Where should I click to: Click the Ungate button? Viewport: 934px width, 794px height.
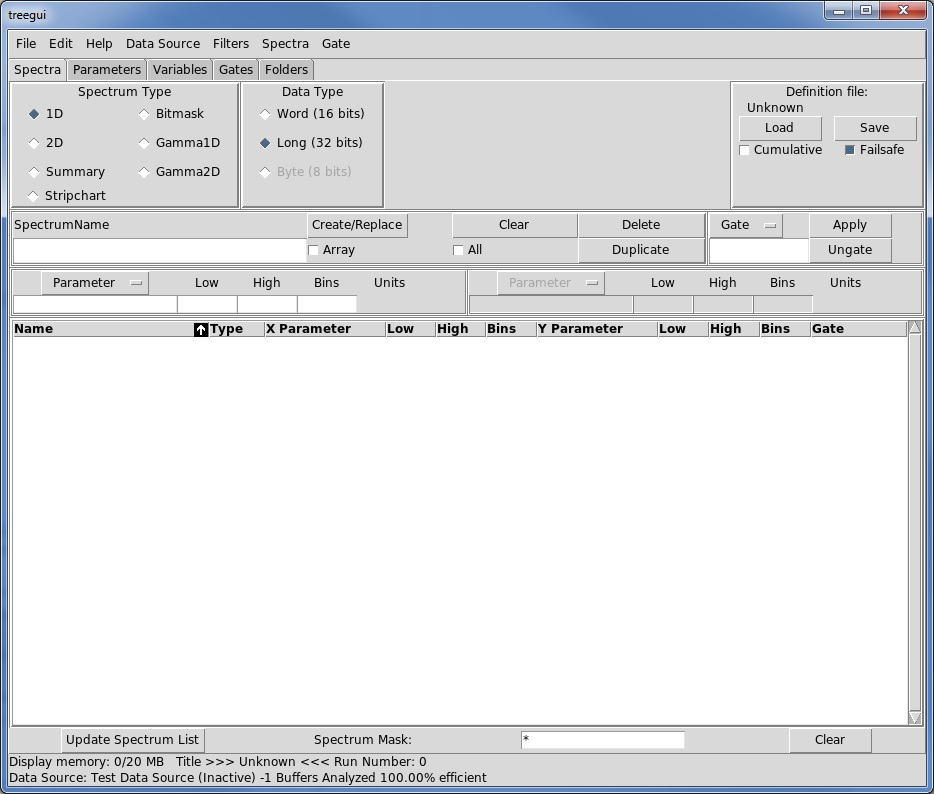click(850, 250)
